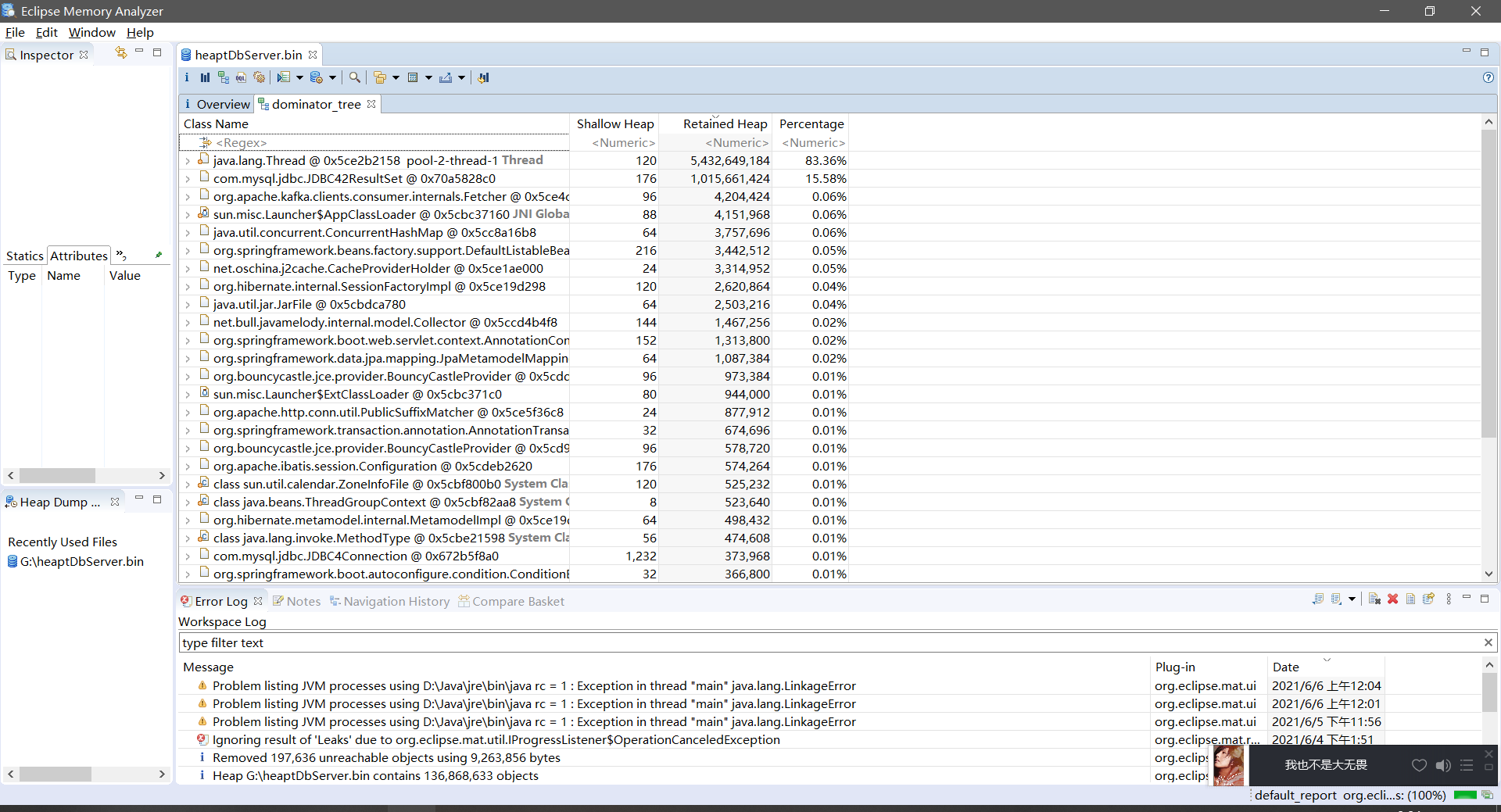Switch to the Navigation History tab

point(389,601)
